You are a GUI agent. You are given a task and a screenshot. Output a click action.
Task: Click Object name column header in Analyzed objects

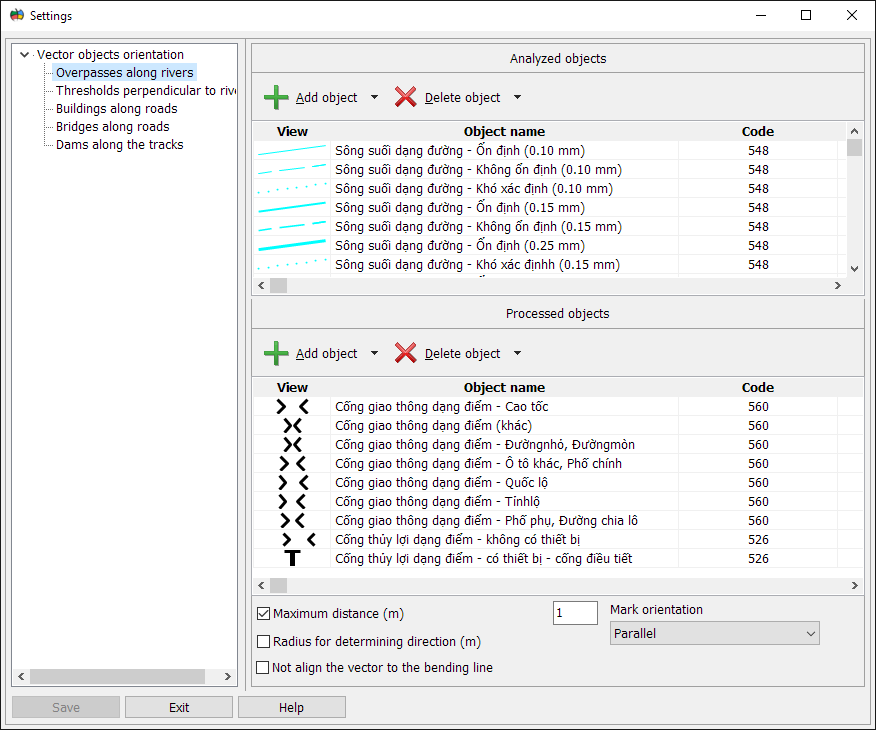point(504,131)
